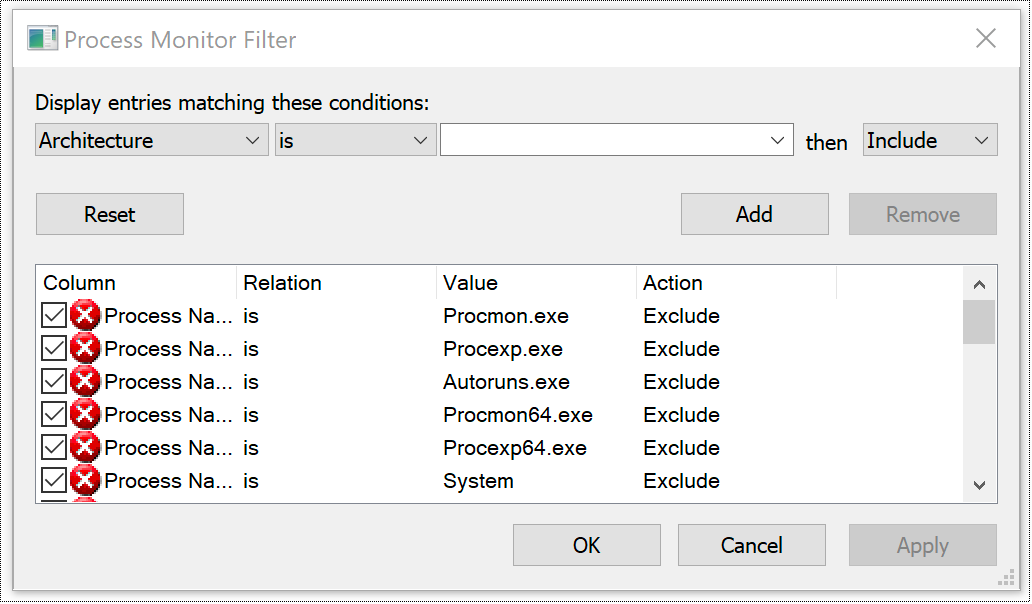
Task: Click Exclude action in the Procexp.exe row
Action: [x=681, y=349]
